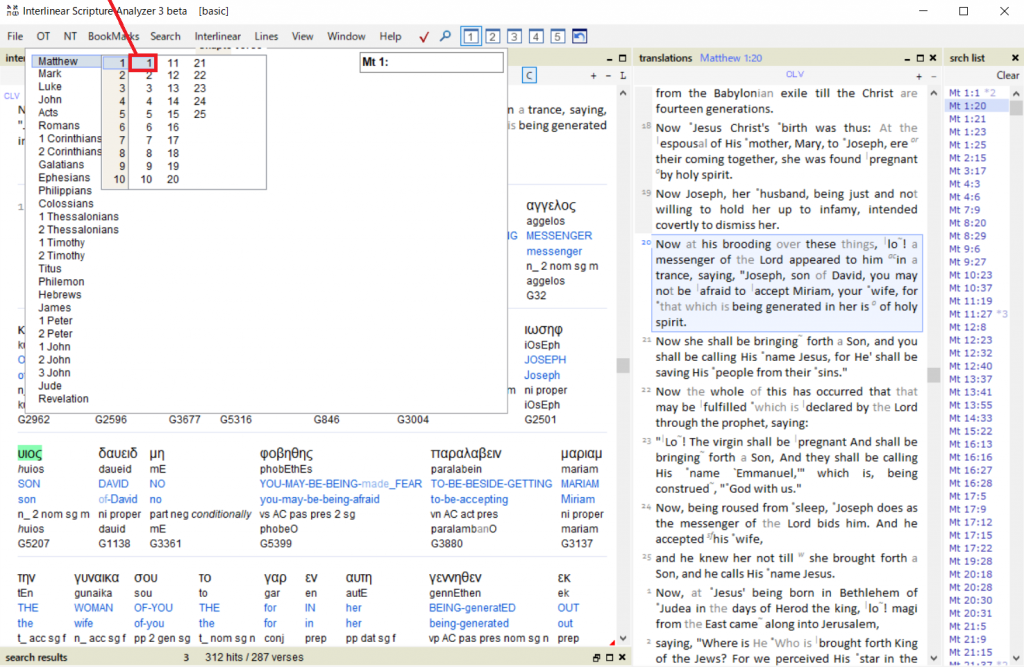Click the OLV translation label
The height and width of the screenshot is (667, 1024).
pyautogui.click(x=795, y=75)
